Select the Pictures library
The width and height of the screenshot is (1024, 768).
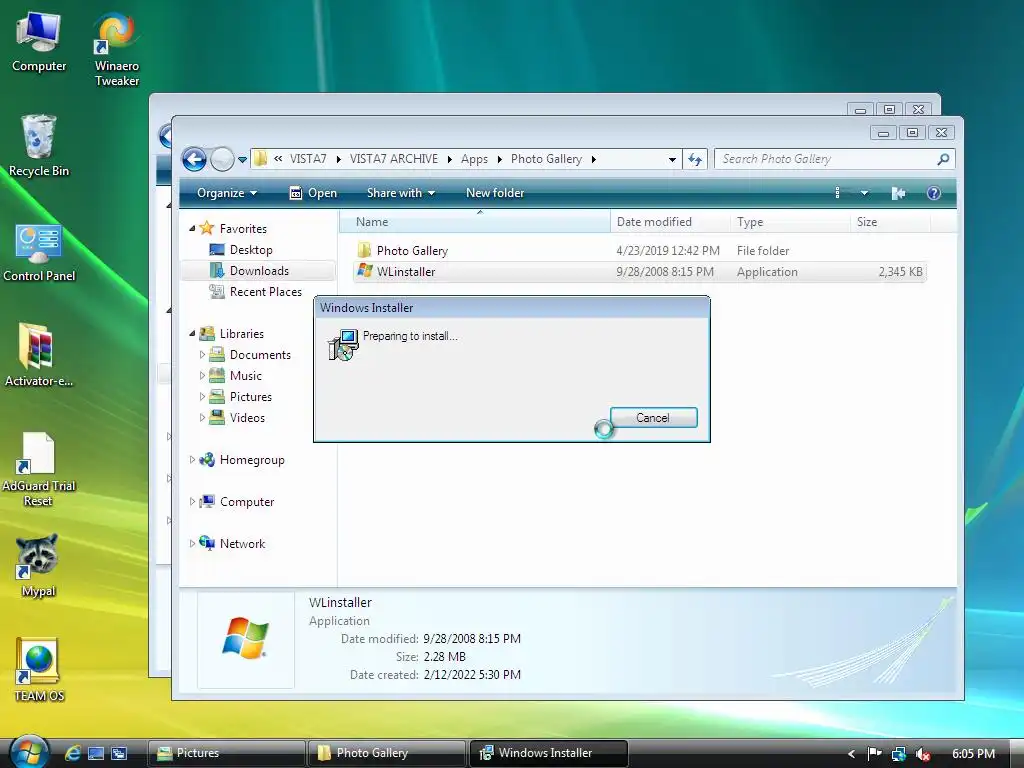[250, 396]
